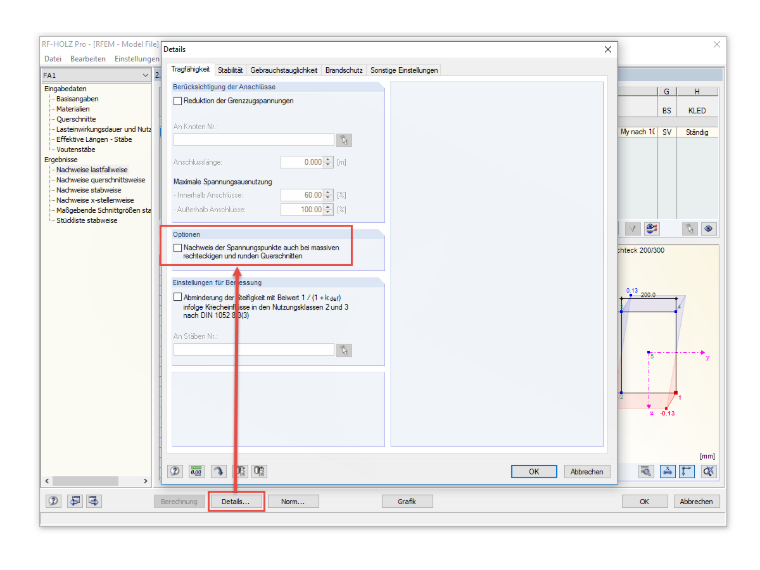Select Effektive Längen - Stäbe tree item

pos(94,140)
